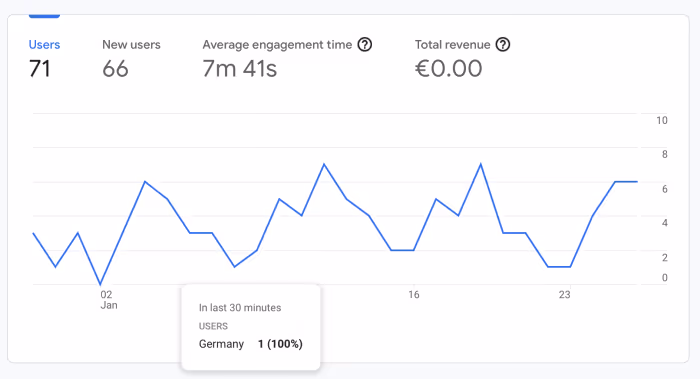The height and width of the screenshot is (379, 700).
Task: Click the 7m 41s engagement value
Action: pyautogui.click(x=240, y=69)
